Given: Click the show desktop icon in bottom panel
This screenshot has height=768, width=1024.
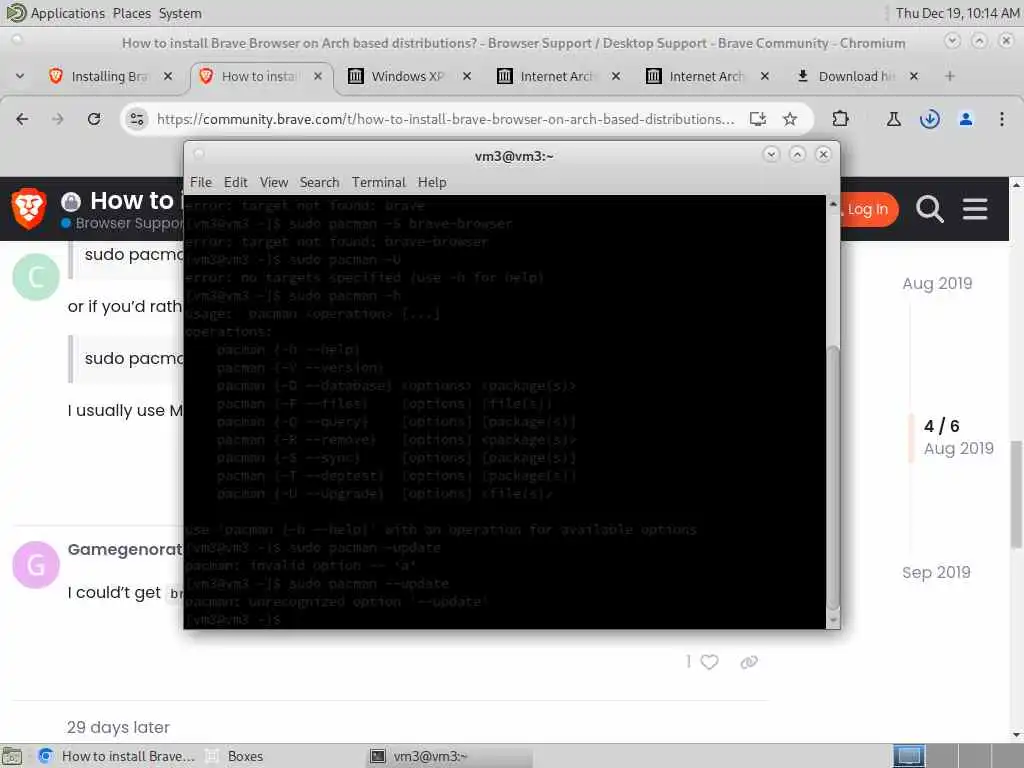Looking at the screenshot, I should pyautogui.click(x=12, y=756).
